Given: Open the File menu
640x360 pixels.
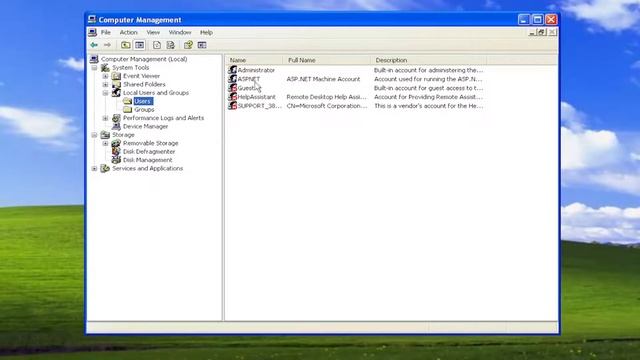Looking at the screenshot, I should (106, 32).
